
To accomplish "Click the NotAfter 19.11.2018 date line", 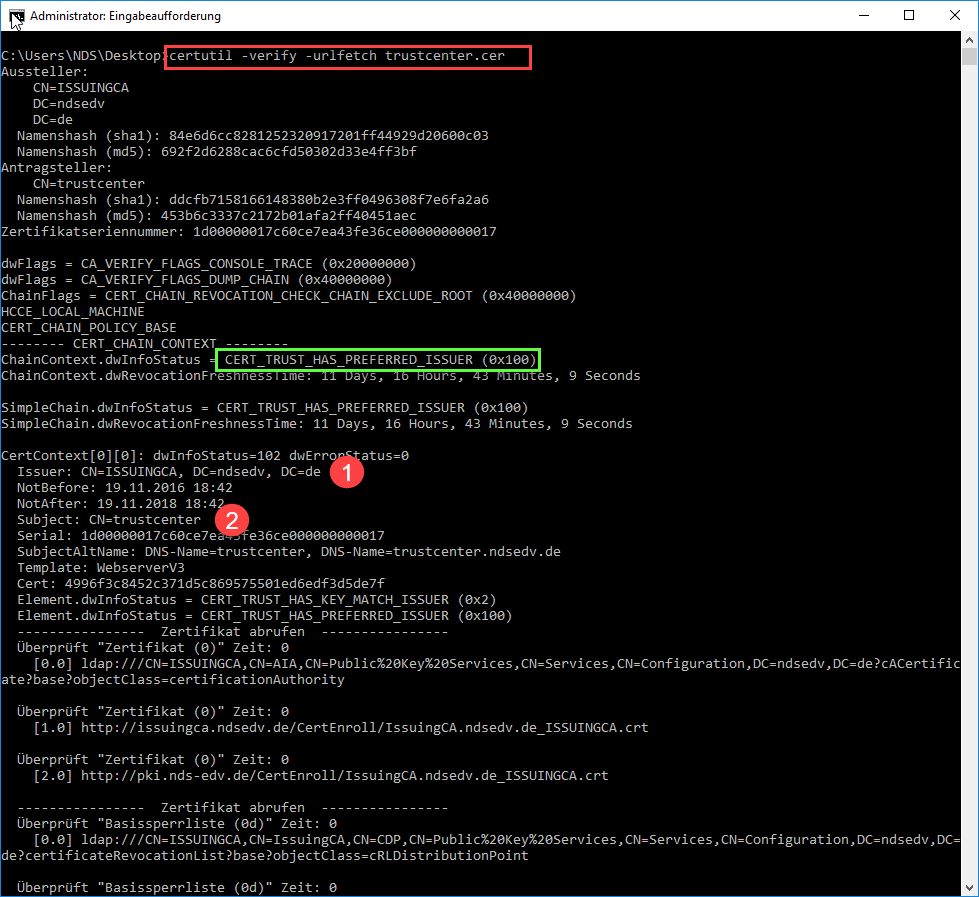I will click(120, 503).
